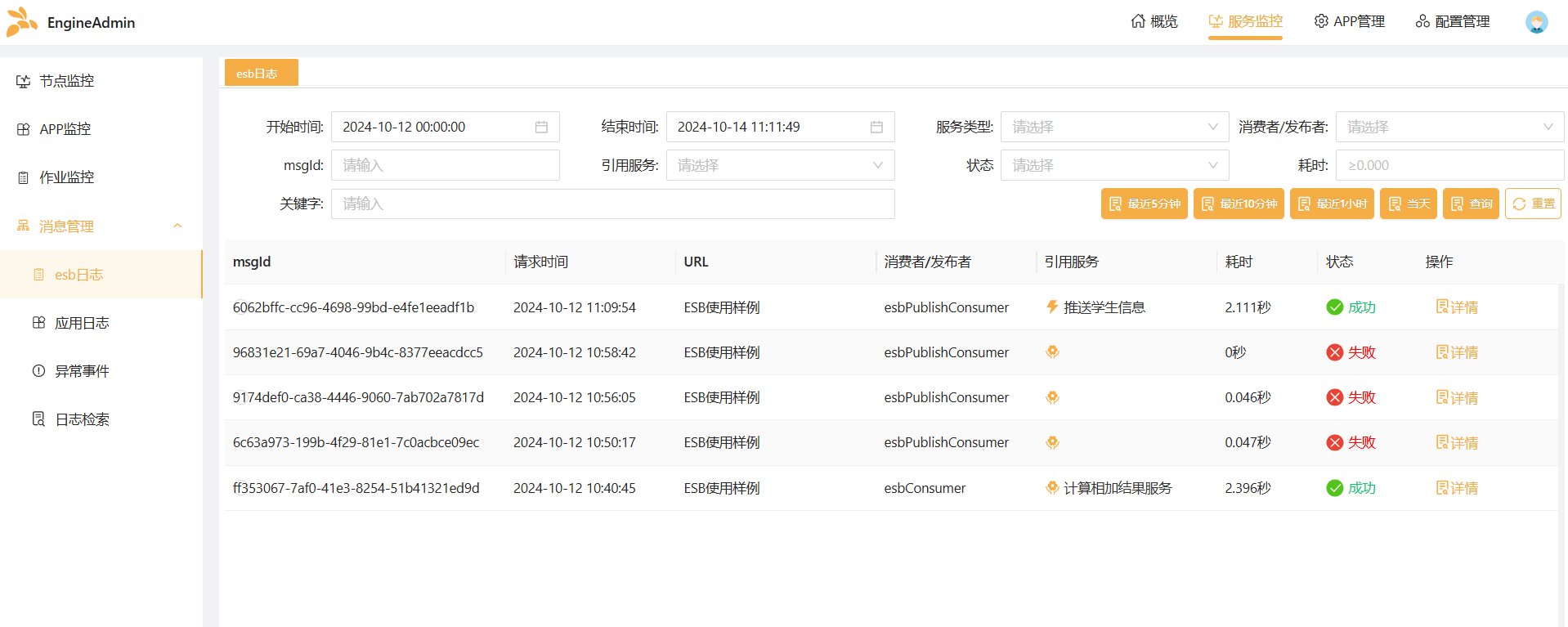Select esb日志 in the sidebar

101,275
